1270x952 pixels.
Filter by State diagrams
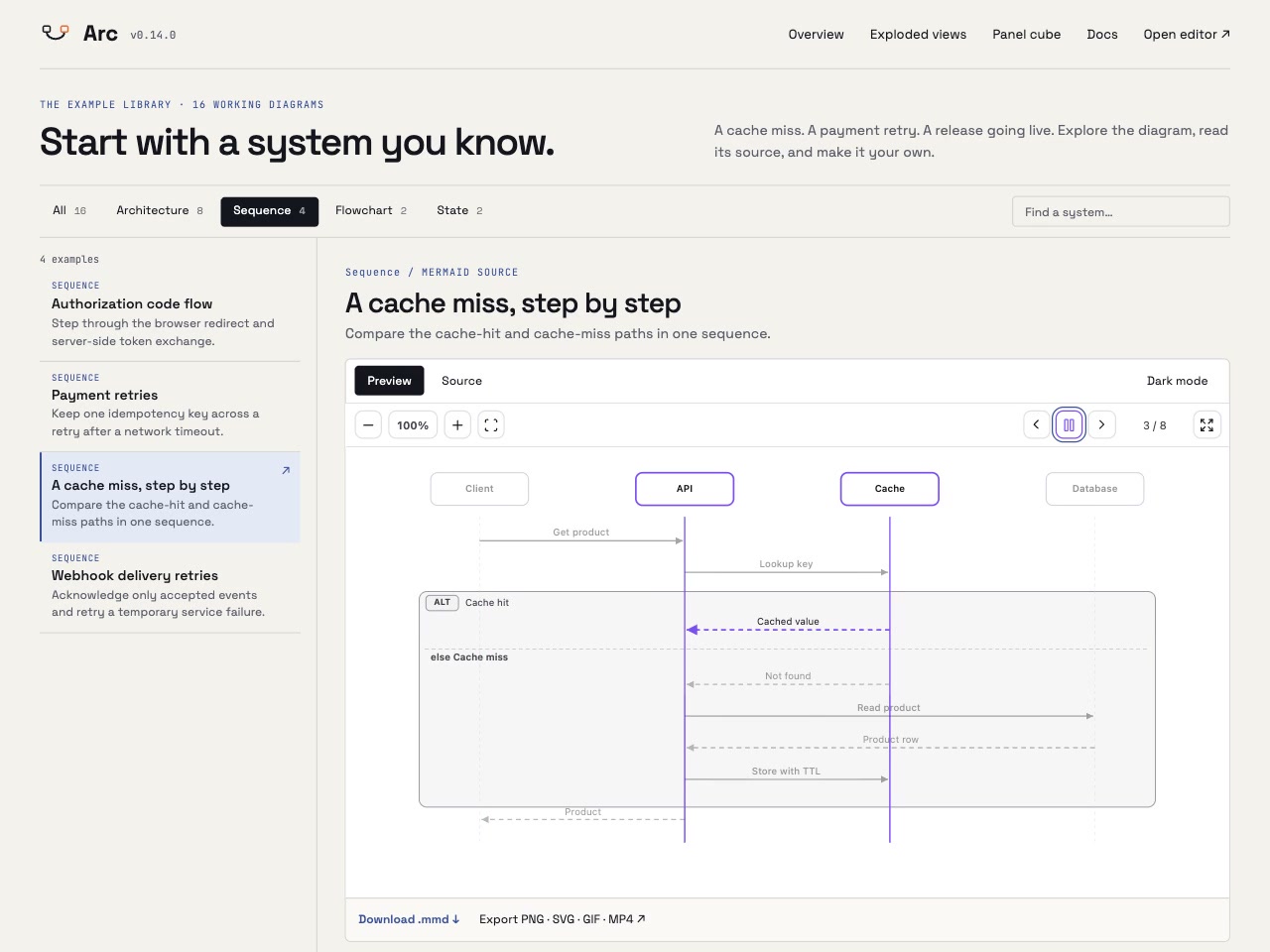(x=459, y=210)
